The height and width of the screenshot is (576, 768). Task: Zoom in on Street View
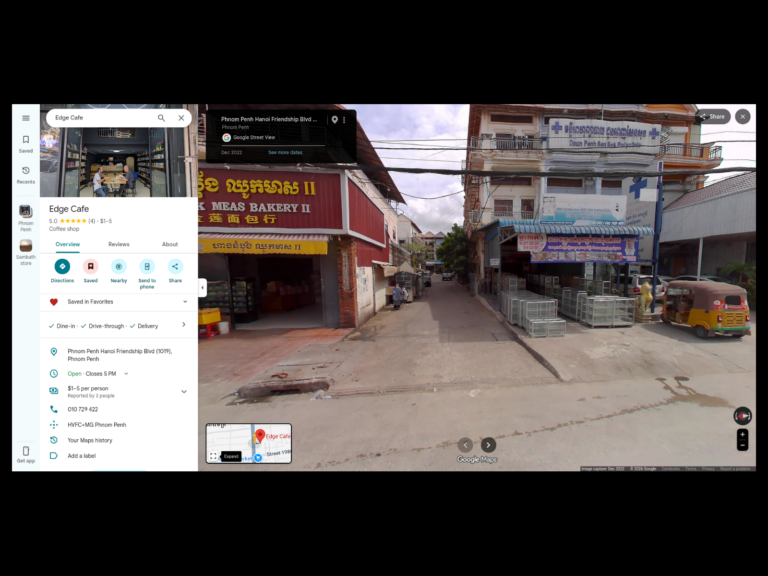coord(743,434)
